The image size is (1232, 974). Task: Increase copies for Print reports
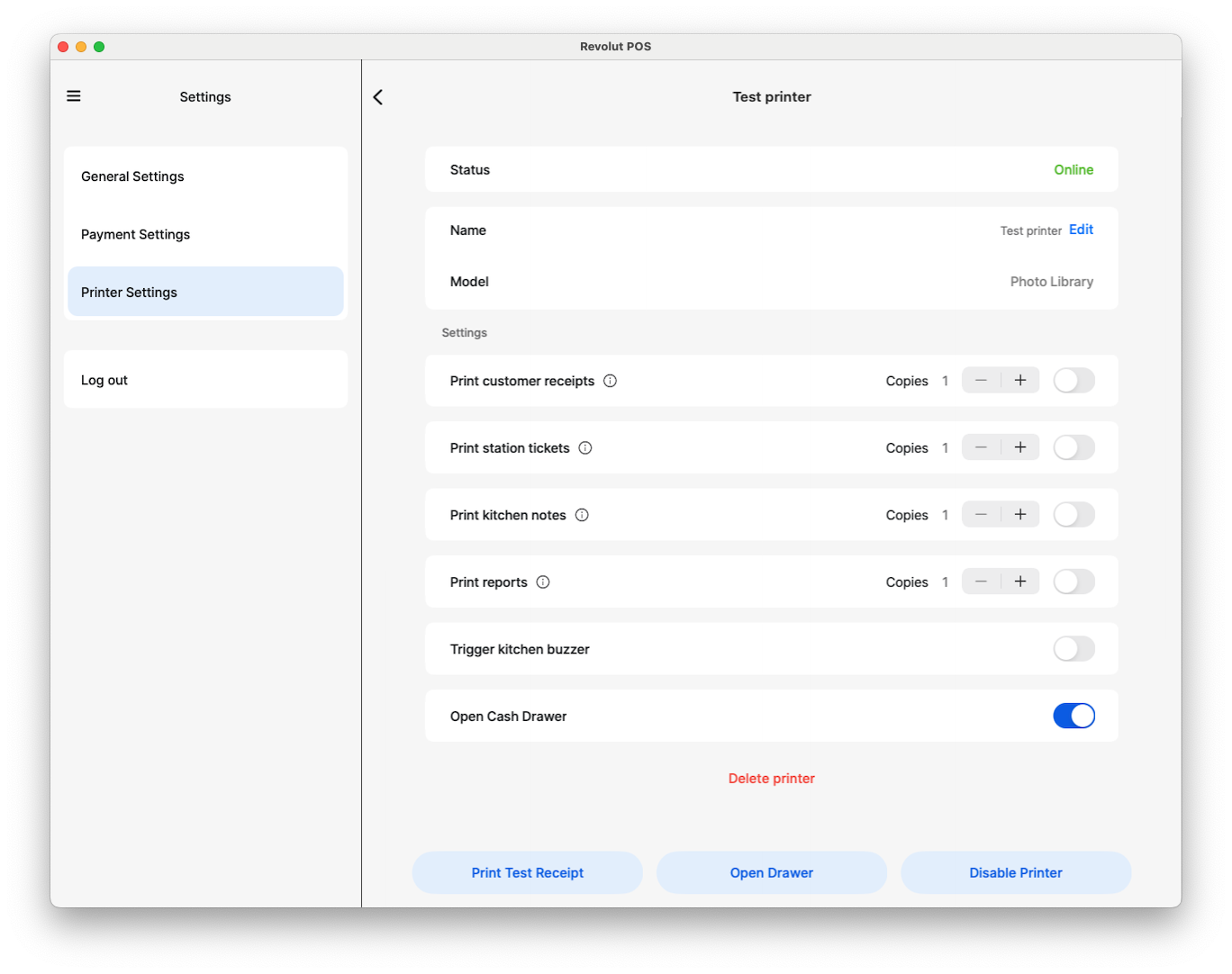(x=1020, y=582)
